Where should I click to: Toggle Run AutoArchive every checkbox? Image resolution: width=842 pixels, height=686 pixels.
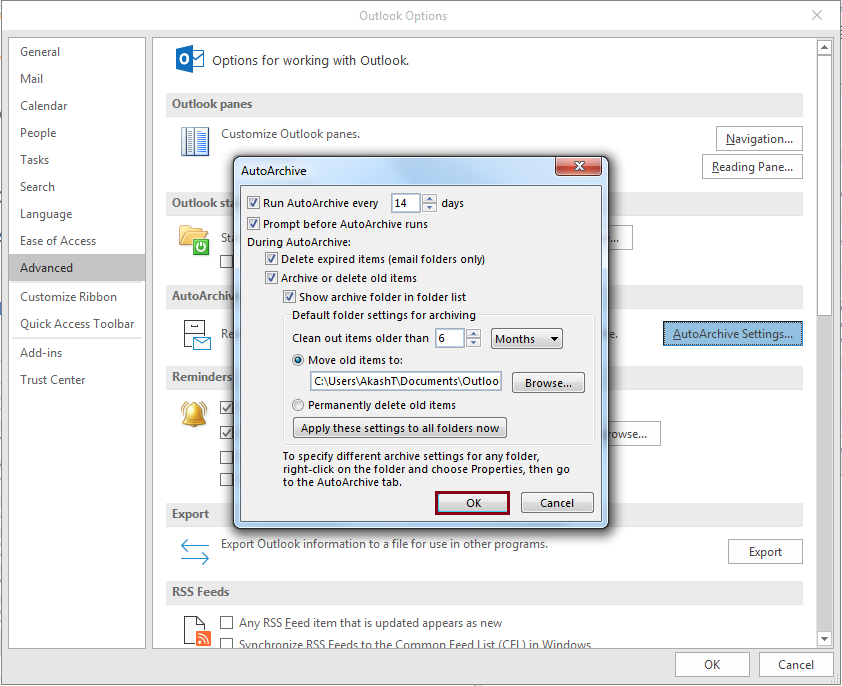pyautogui.click(x=253, y=203)
